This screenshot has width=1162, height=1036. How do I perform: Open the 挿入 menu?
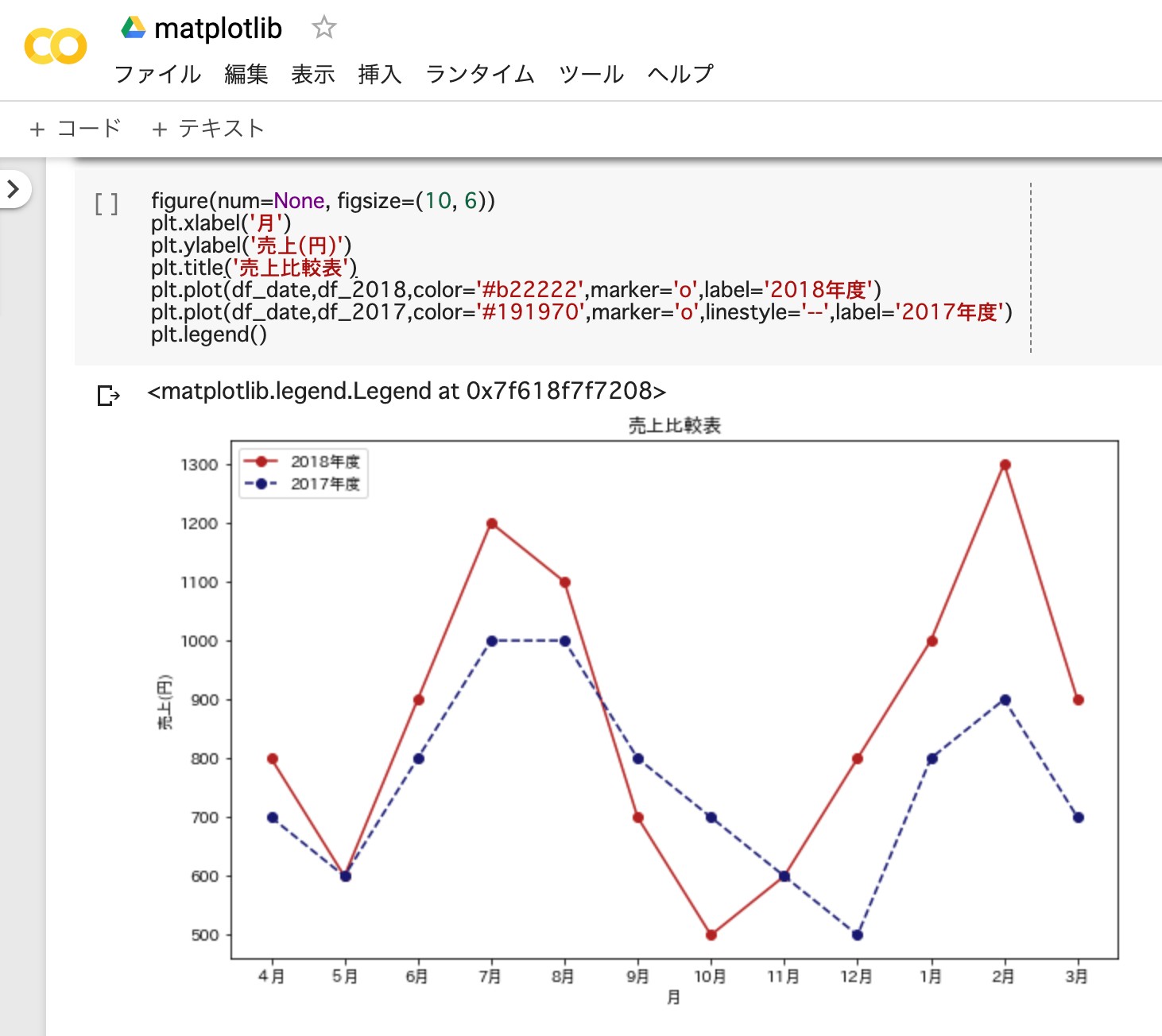pos(379,74)
